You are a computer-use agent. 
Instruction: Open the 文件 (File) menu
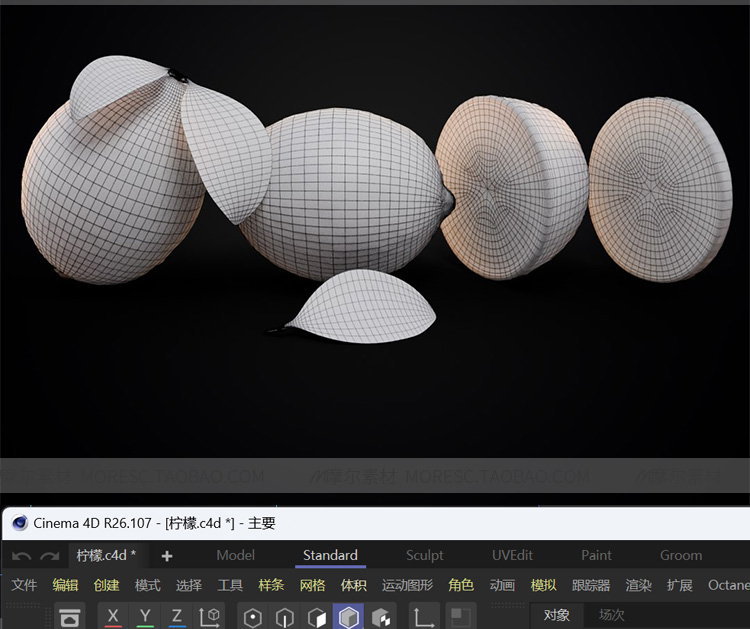point(24,585)
